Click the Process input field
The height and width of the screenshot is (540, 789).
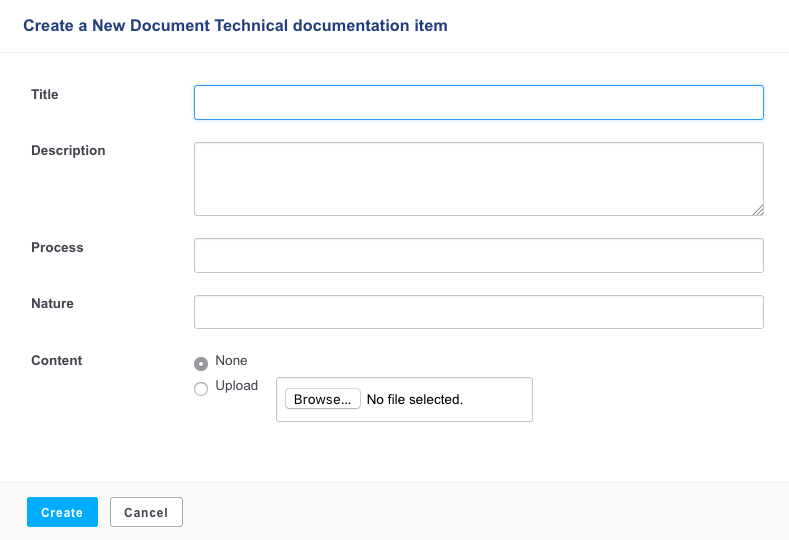pos(479,256)
